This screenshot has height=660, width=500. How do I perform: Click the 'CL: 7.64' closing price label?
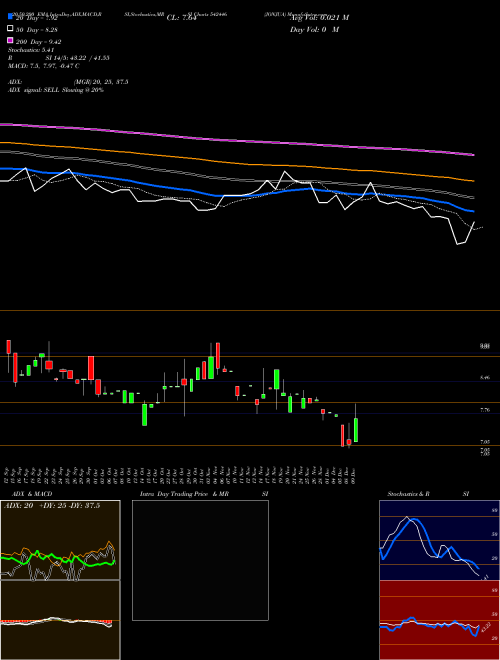pyautogui.click(x=181, y=18)
